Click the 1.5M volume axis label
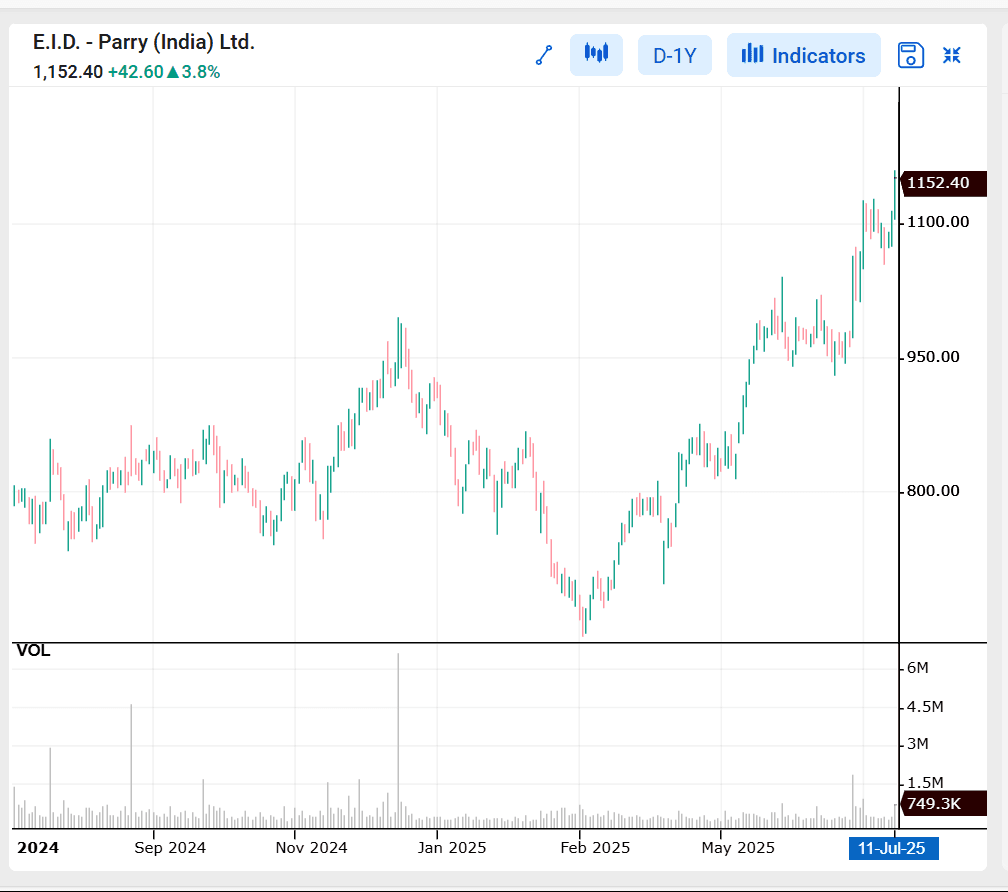Viewport: 1008px width, 892px height. 925,783
